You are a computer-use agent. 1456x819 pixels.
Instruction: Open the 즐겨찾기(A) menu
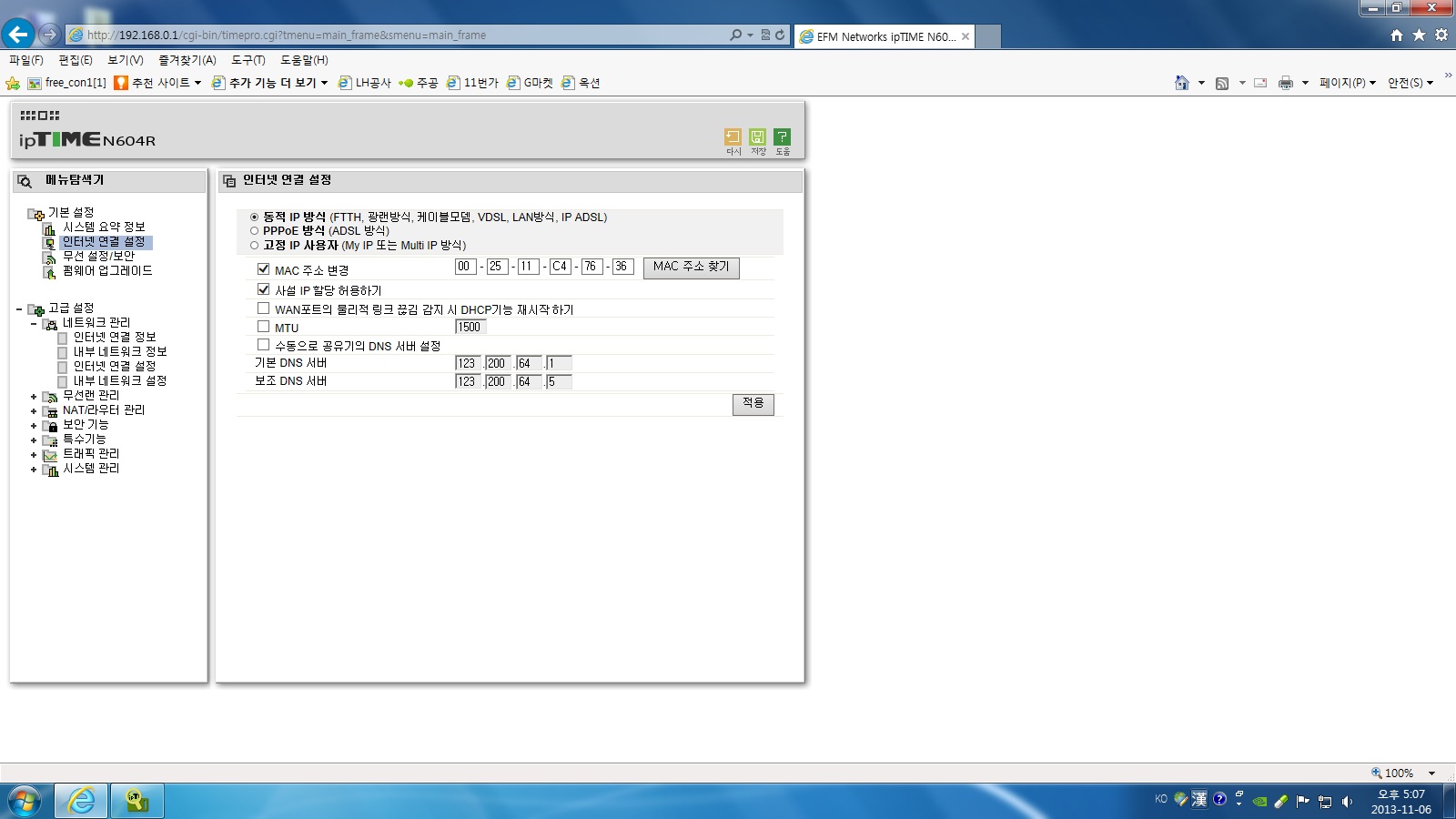click(x=187, y=60)
